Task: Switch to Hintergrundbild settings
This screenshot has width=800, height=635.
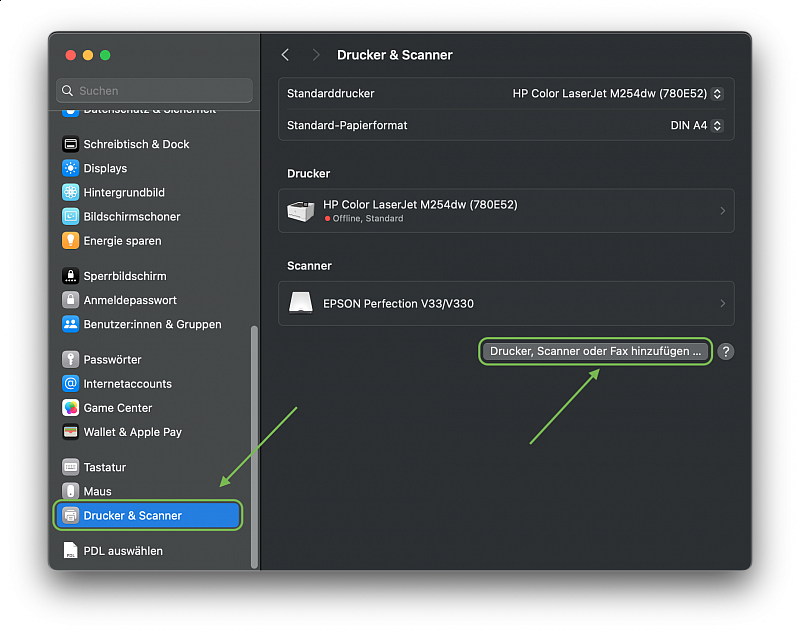Action: tap(148, 192)
